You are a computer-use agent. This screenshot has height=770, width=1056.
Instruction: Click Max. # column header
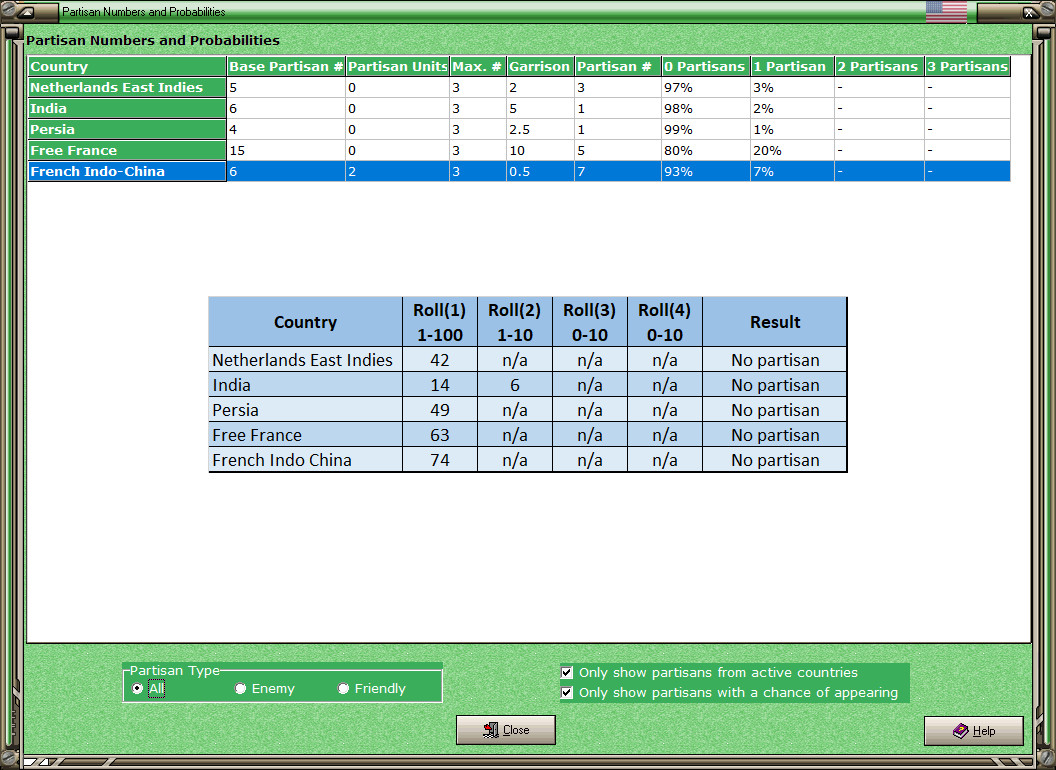[477, 66]
